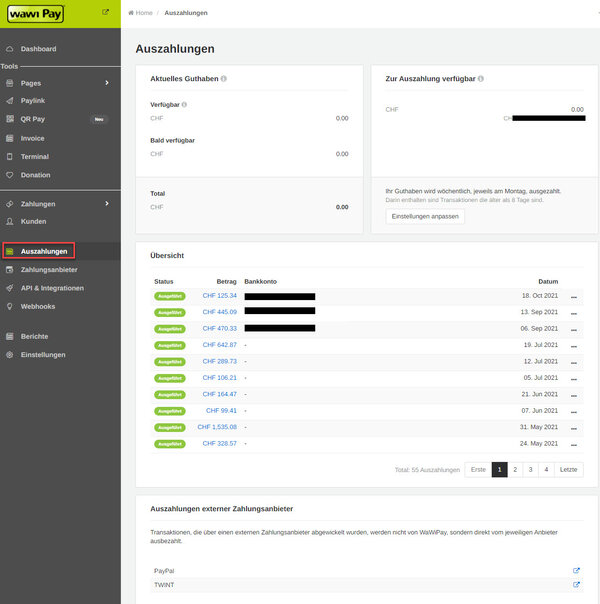The image size is (600, 604).
Task: Open row options for 18. Oct 2021 payout
Action: 574,297
